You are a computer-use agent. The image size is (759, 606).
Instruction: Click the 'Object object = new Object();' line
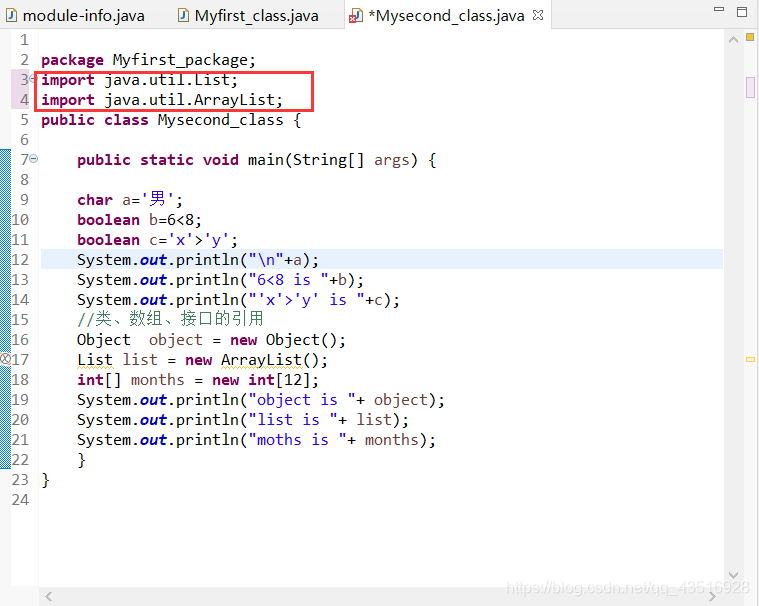211,340
